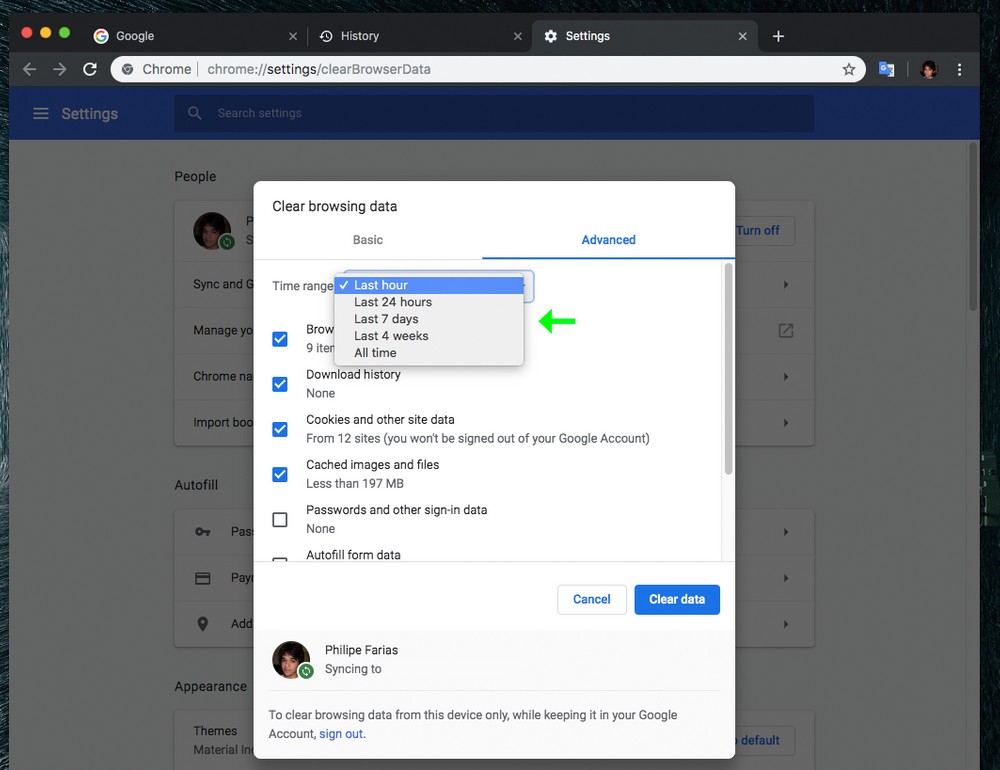Open Chrome's three-dot menu
Viewport: 1000px width, 770px height.
(x=959, y=69)
